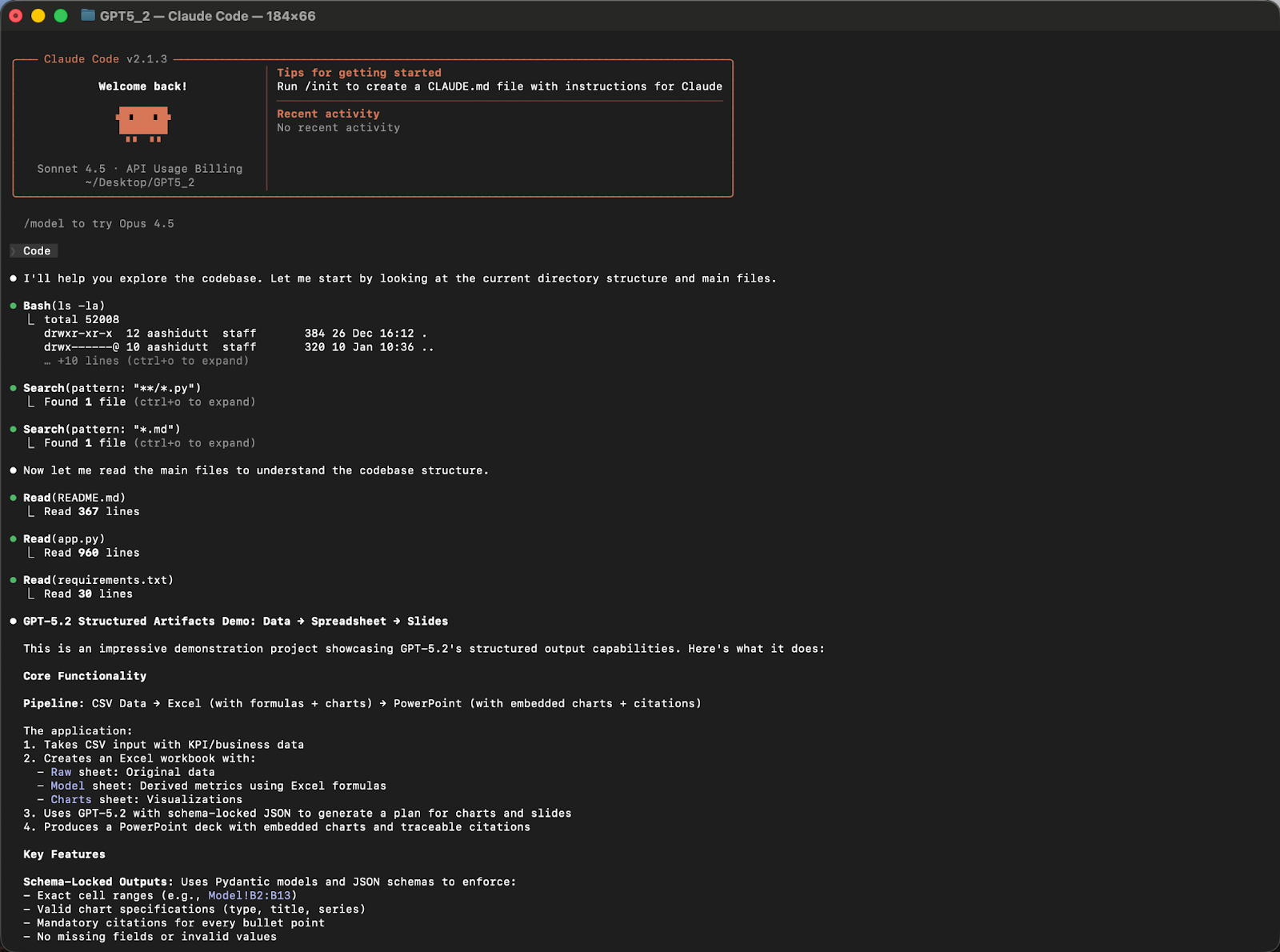Click the green bullet beside Bash(ls -la)
This screenshot has height=952, width=1280.
point(14,306)
